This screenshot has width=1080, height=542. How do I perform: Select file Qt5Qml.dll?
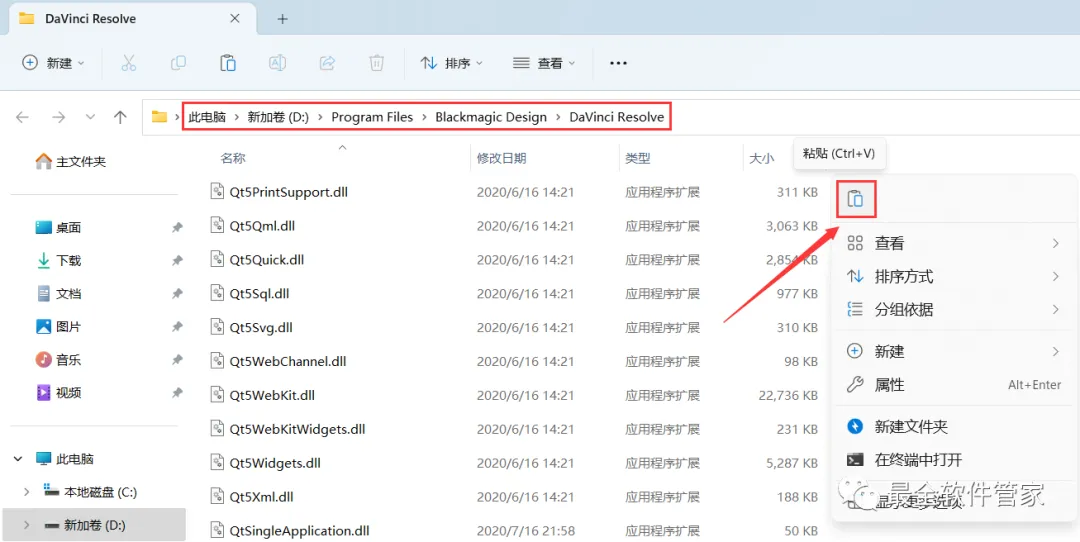coord(262,226)
